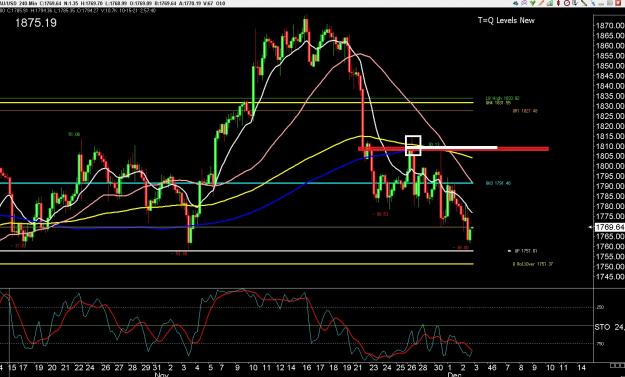Click the dark left-arrow toolbar icon
This screenshot has width=625, height=377.
515,3
